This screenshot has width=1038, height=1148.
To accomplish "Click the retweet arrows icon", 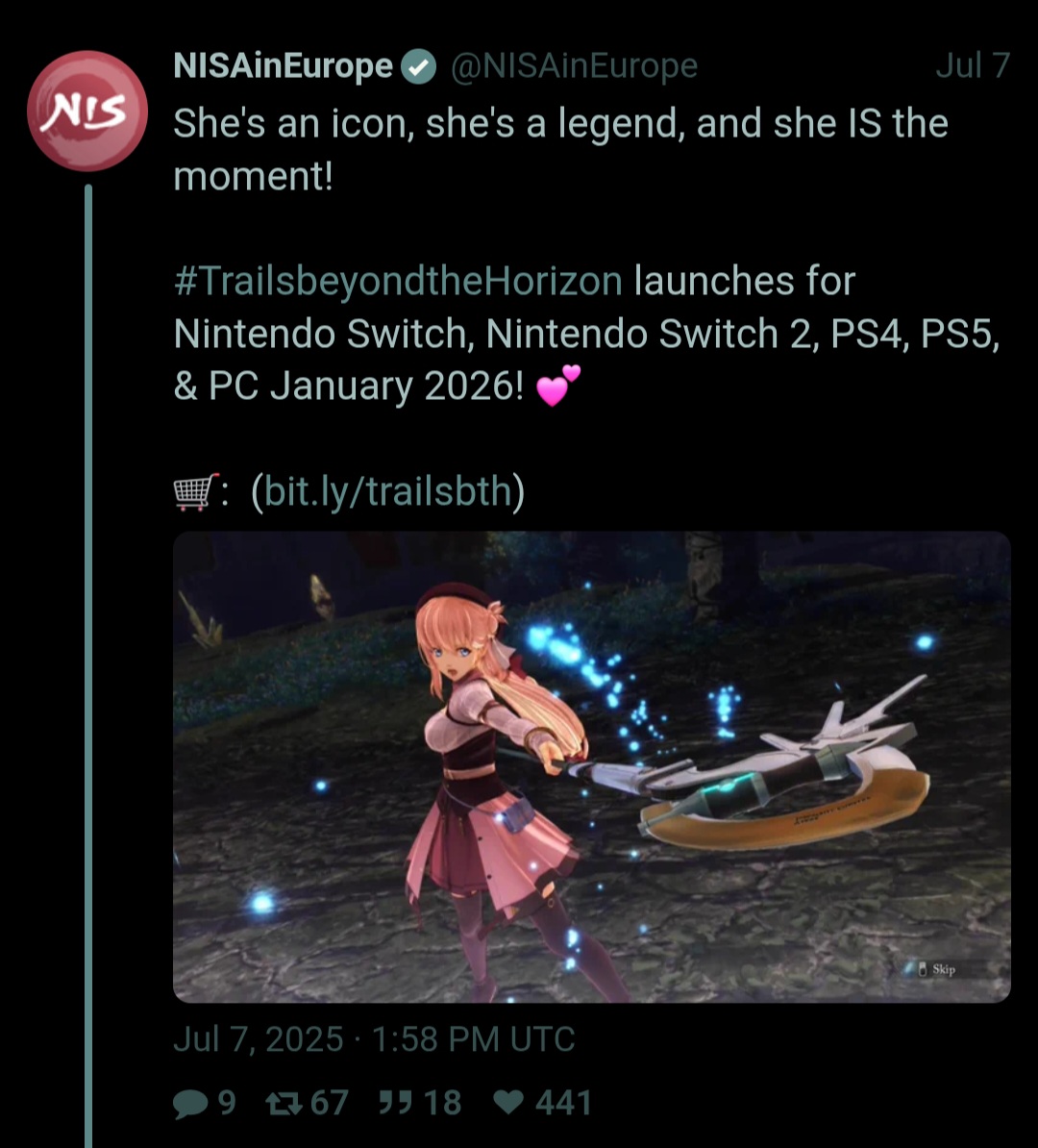I will coord(284,1104).
